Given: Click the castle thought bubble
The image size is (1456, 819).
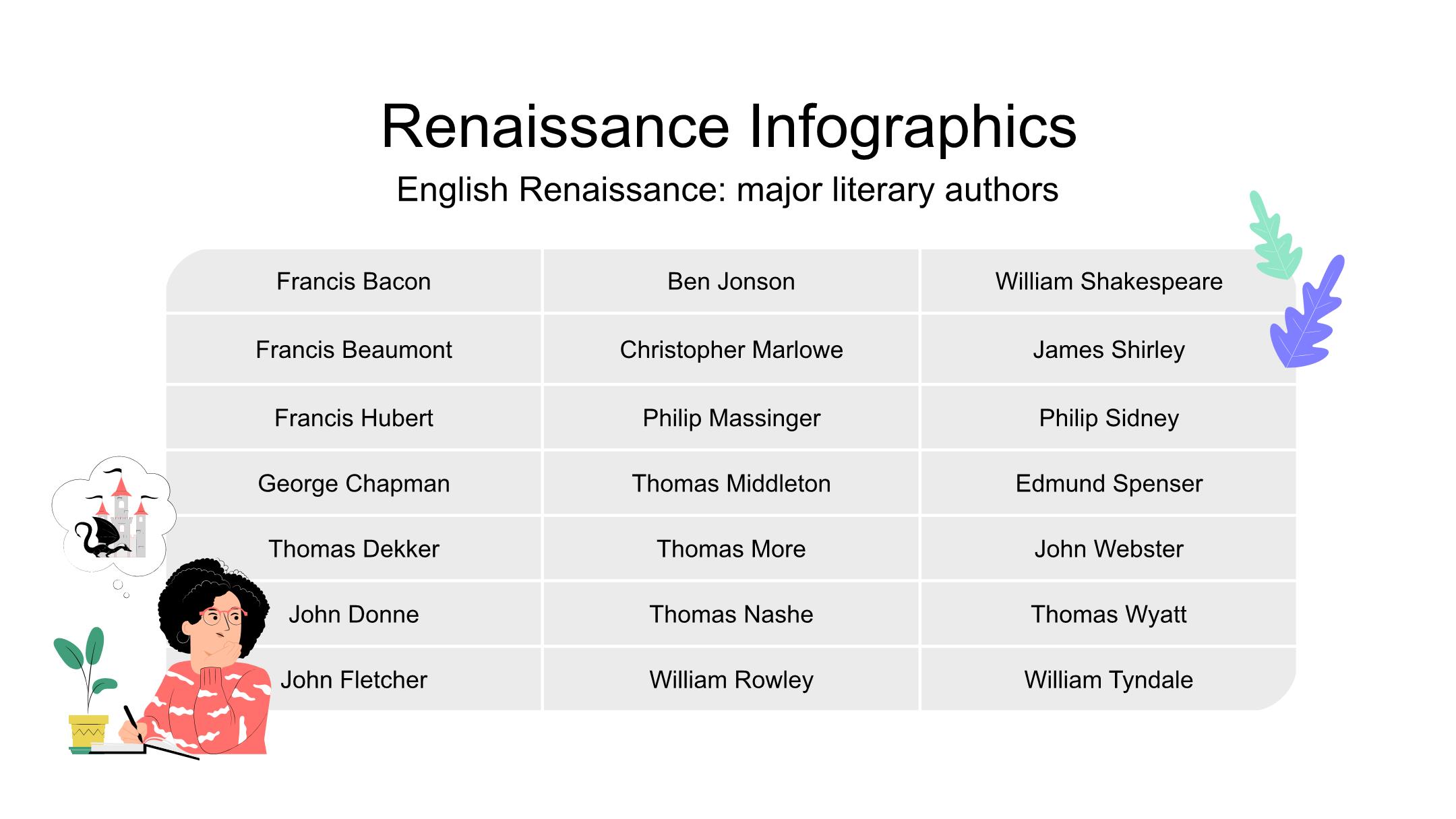Looking at the screenshot, I should pyautogui.click(x=115, y=516).
